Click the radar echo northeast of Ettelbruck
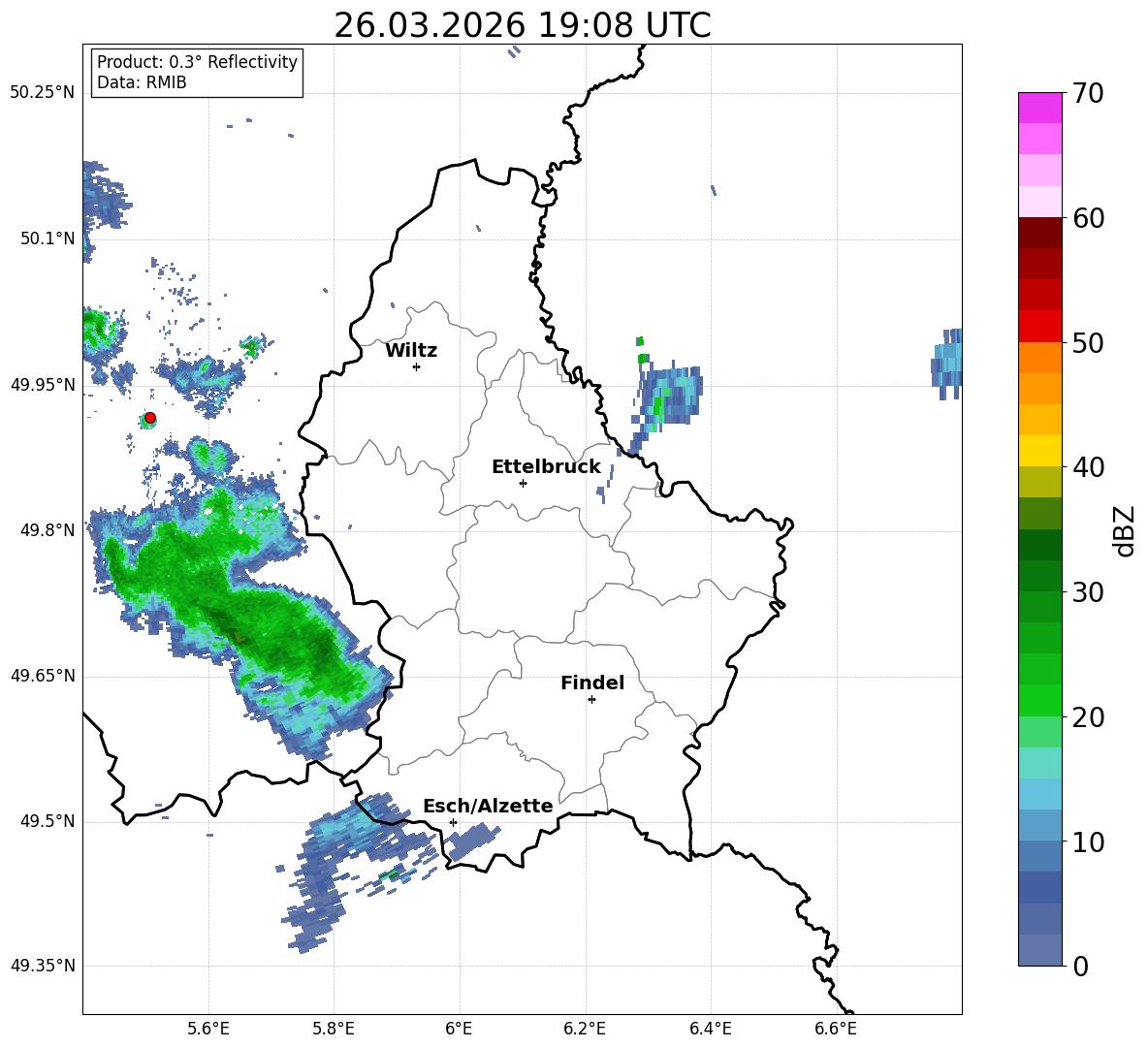Screen dimensions: 1148x1048 coord(666,398)
